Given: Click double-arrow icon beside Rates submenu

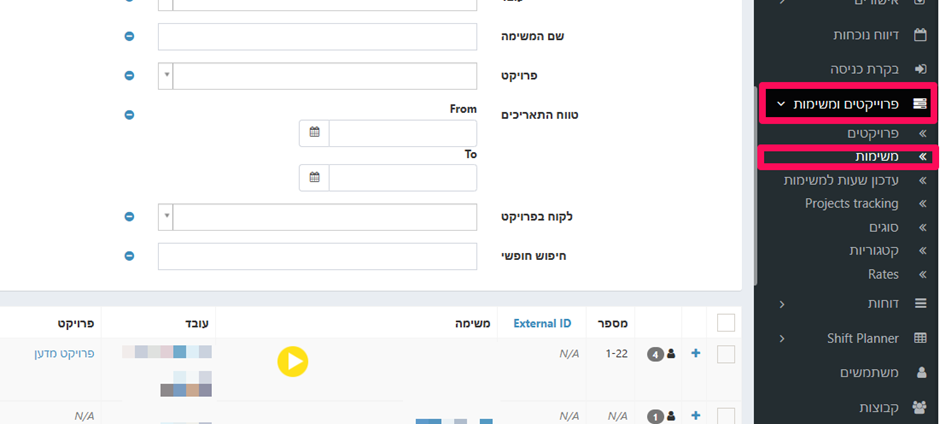Looking at the screenshot, I should (923, 275).
